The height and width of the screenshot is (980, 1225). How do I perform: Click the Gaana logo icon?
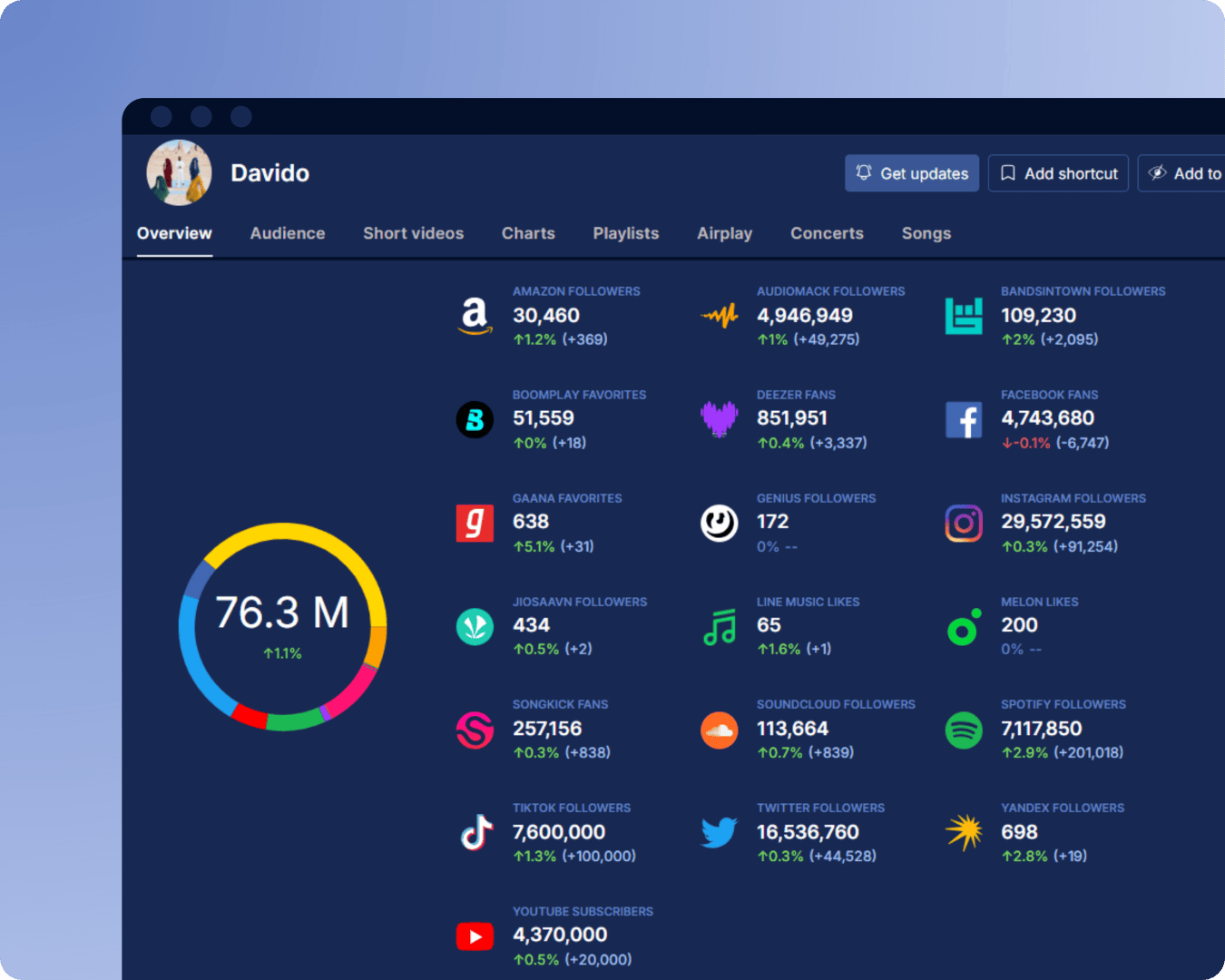[x=475, y=523]
